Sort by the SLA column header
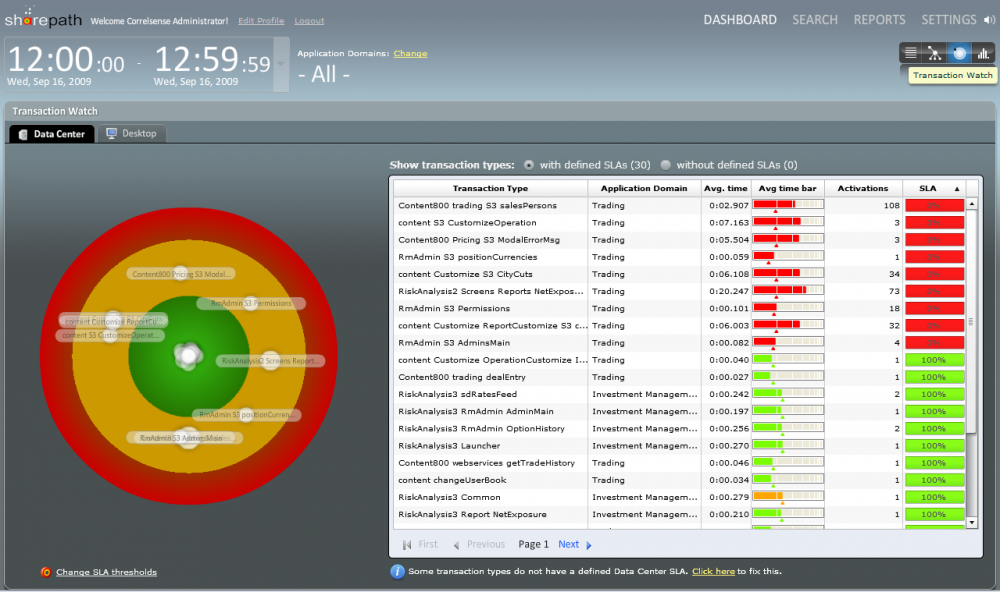Image resolution: width=1000 pixels, height=592 pixels. [934, 188]
